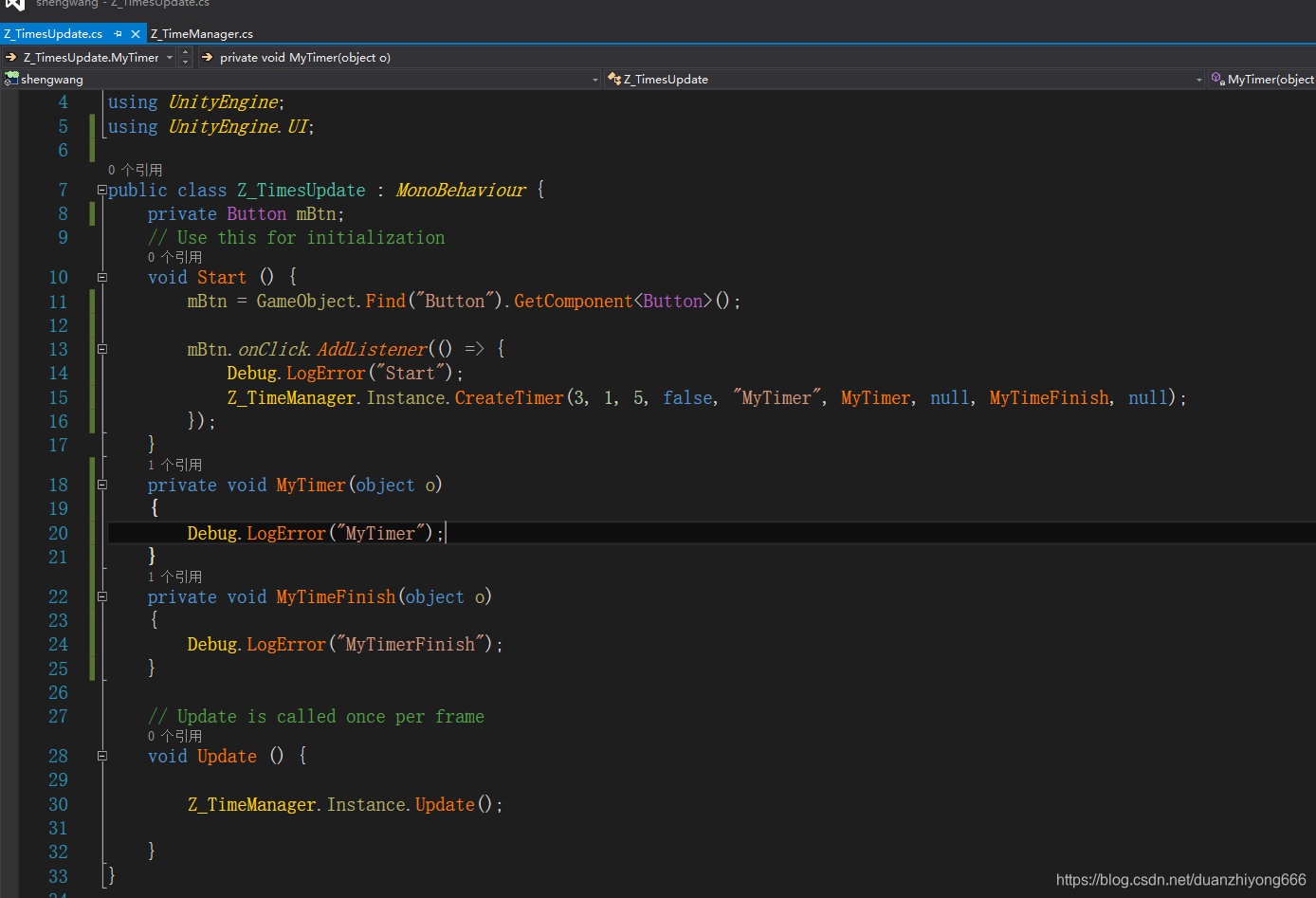
Task: Click the up arrow stepper beside Z_TimesUpdate.MyTimer
Action: coord(186,53)
